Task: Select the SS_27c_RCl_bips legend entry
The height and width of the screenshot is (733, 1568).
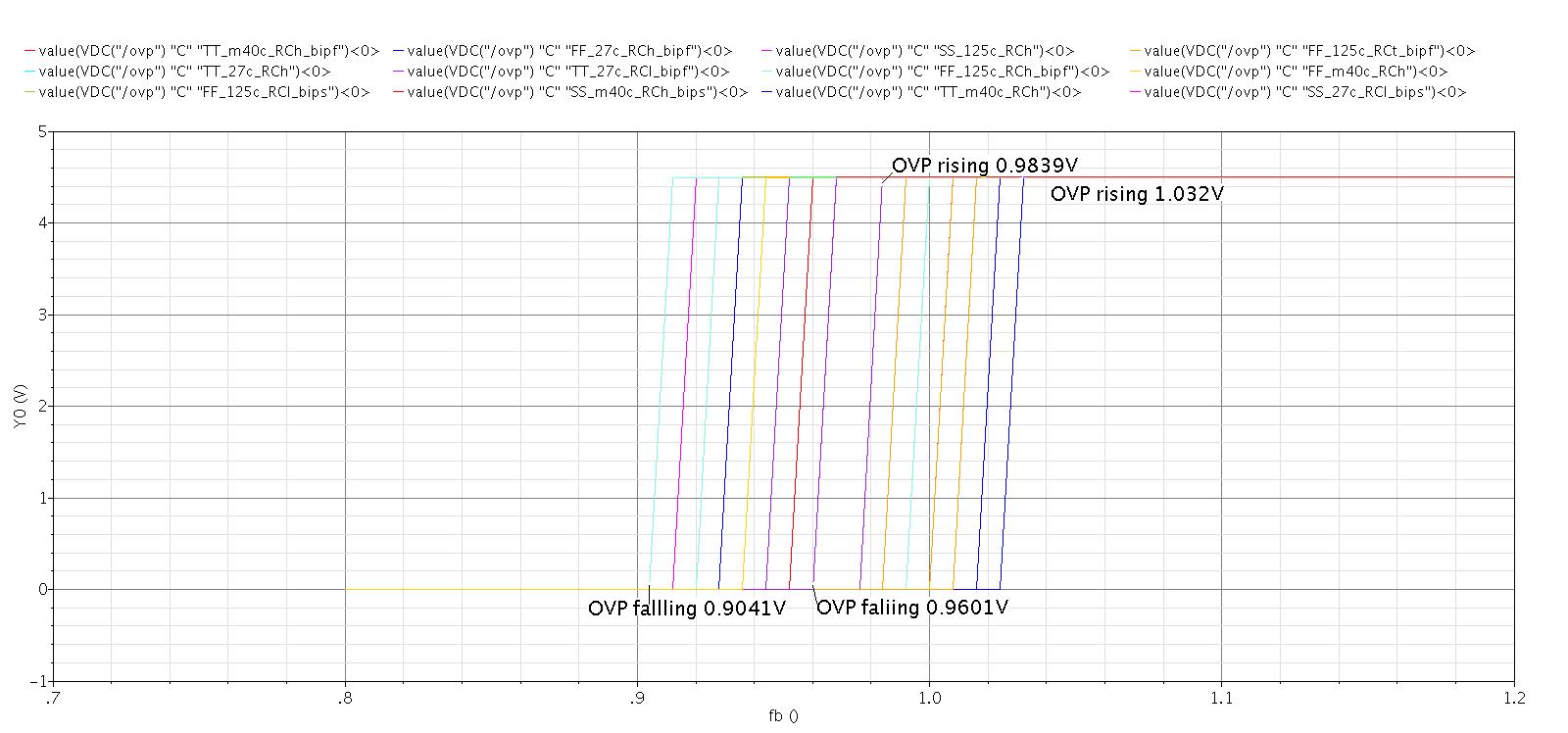Action: pyautogui.click(x=1298, y=92)
